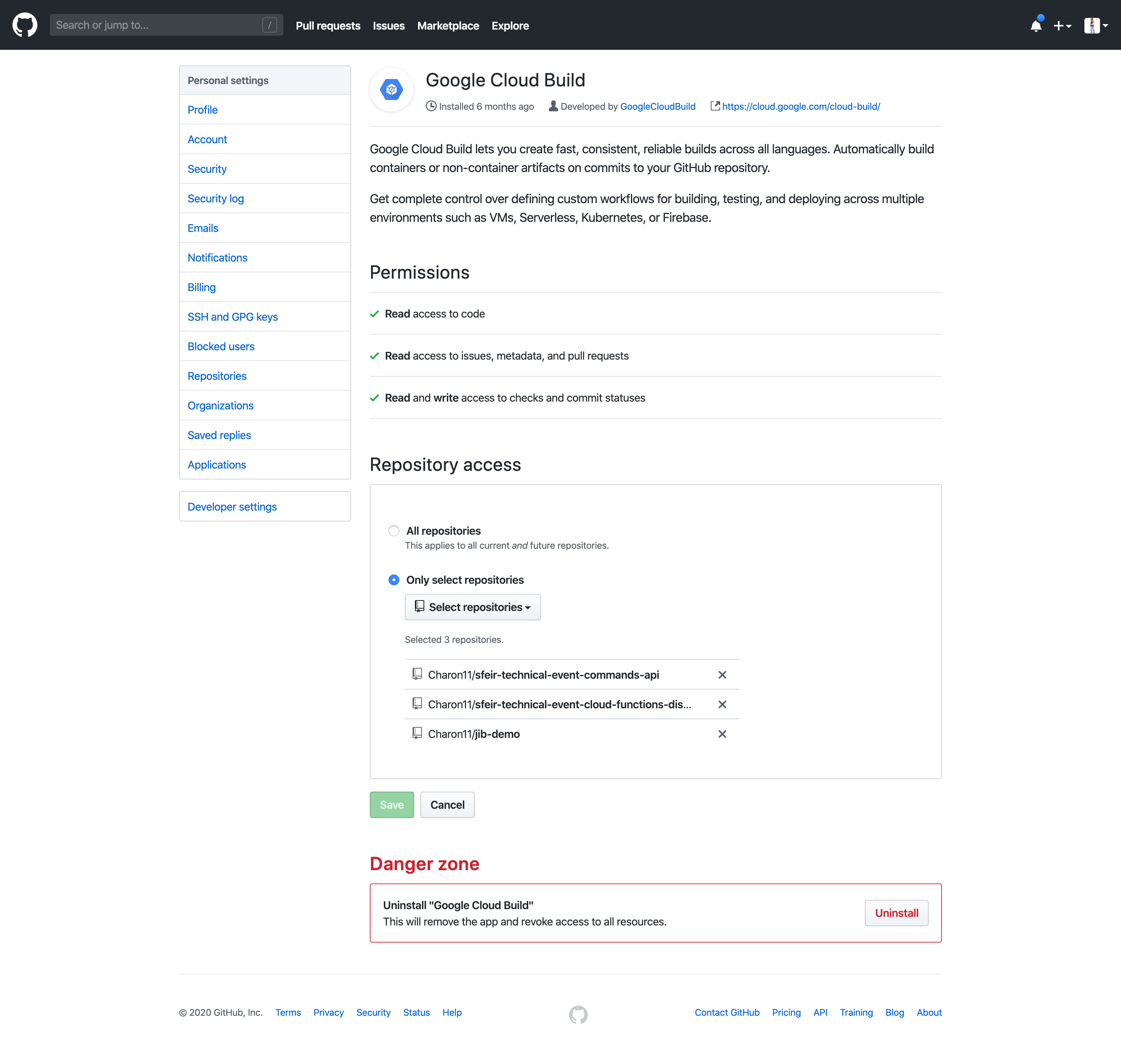
Task: Open the Profile settings page
Action: (265, 109)
